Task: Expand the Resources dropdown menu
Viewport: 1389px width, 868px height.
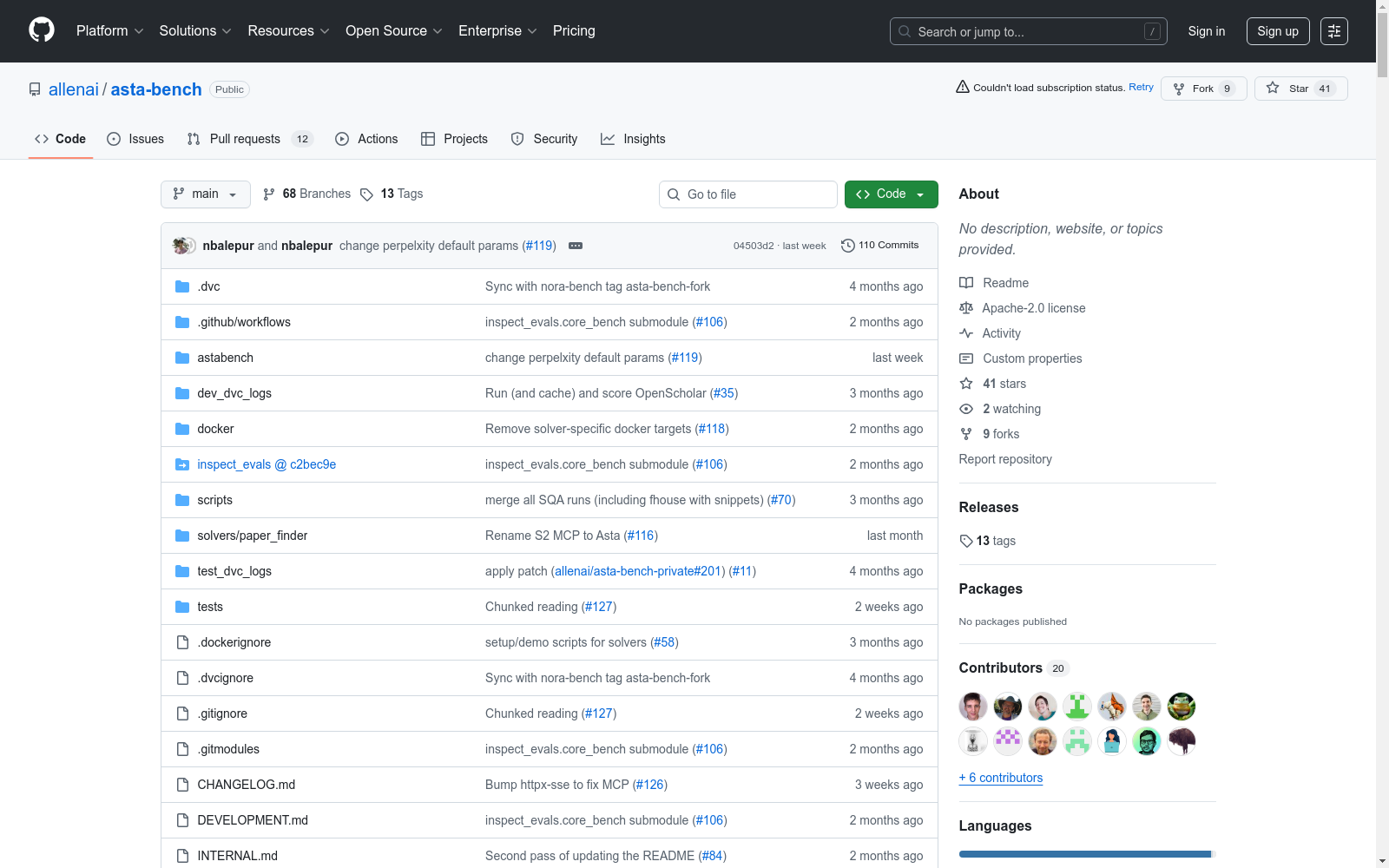Action: pos(288,31)
